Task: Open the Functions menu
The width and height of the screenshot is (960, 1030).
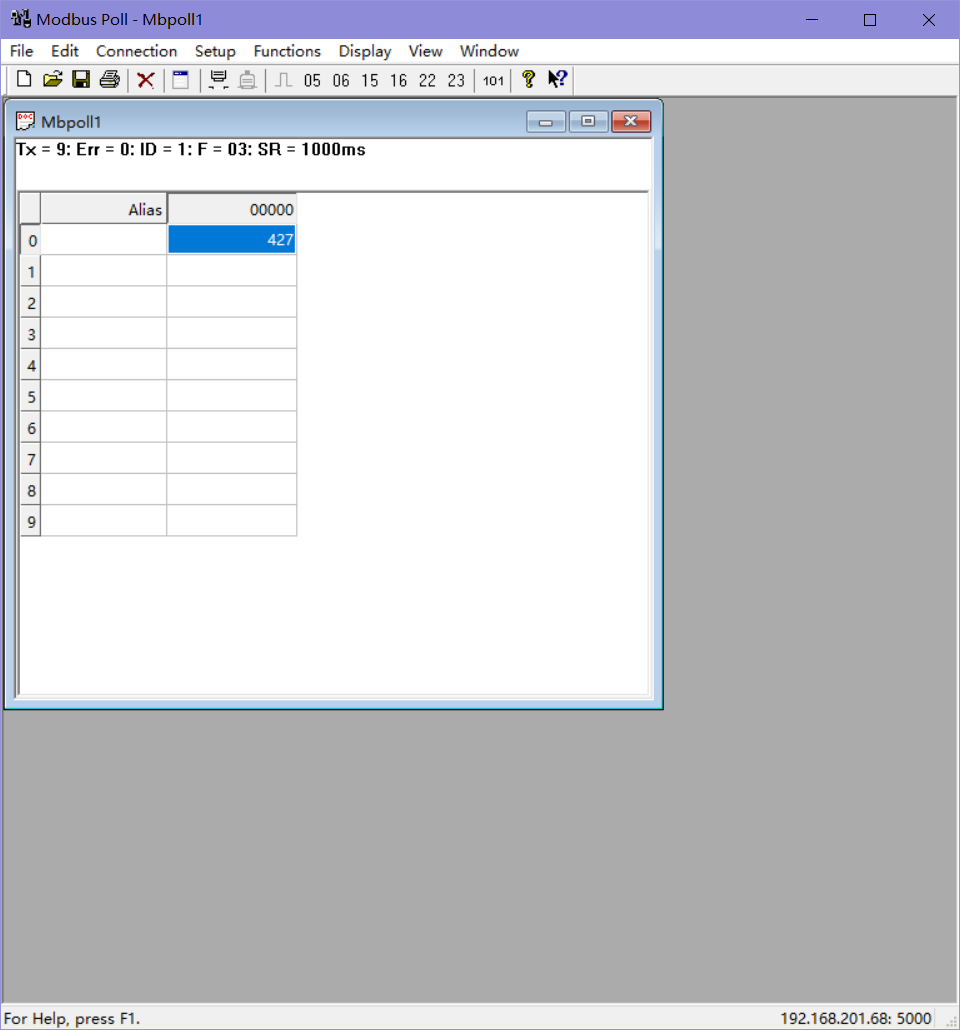Action: point(287,51)
